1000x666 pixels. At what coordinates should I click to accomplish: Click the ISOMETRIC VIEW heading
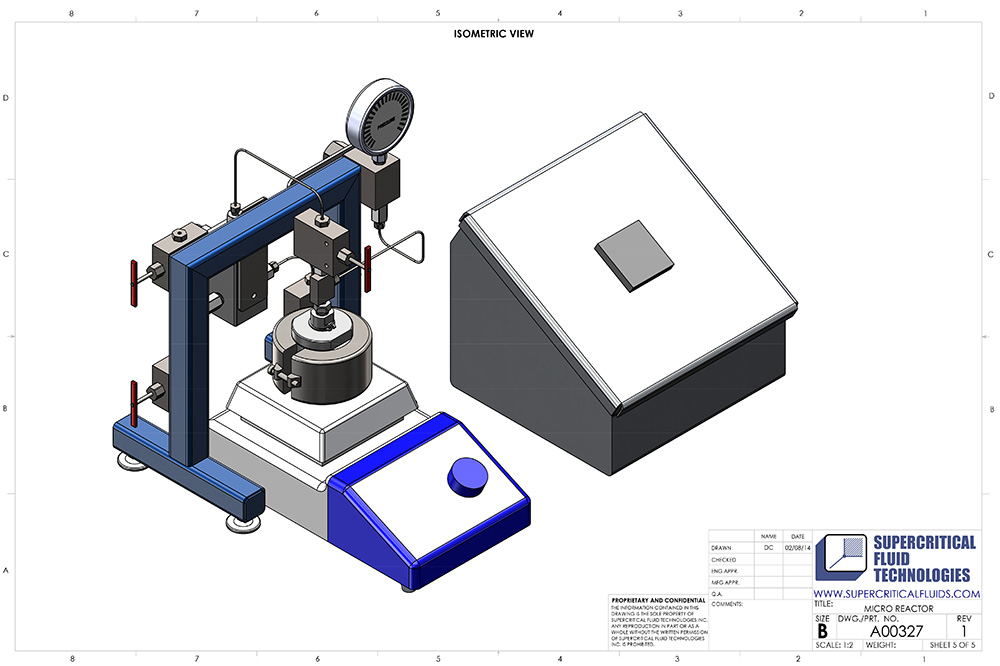pos(494,34)
